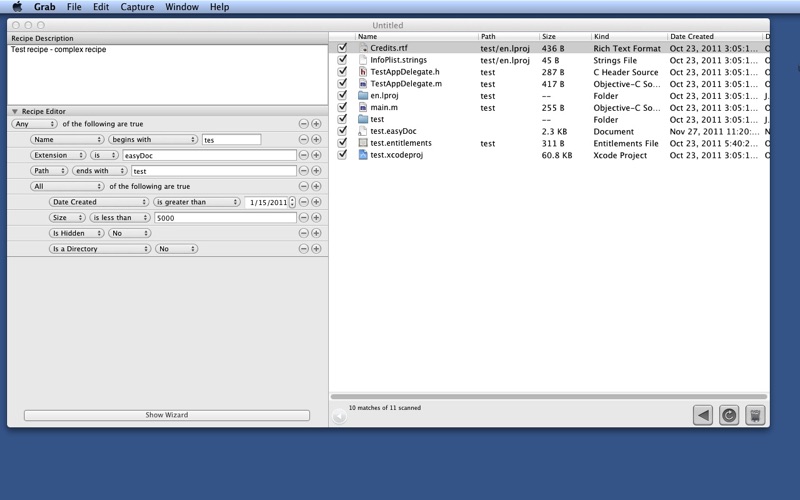Remove the nested All group

coord(304,186)
